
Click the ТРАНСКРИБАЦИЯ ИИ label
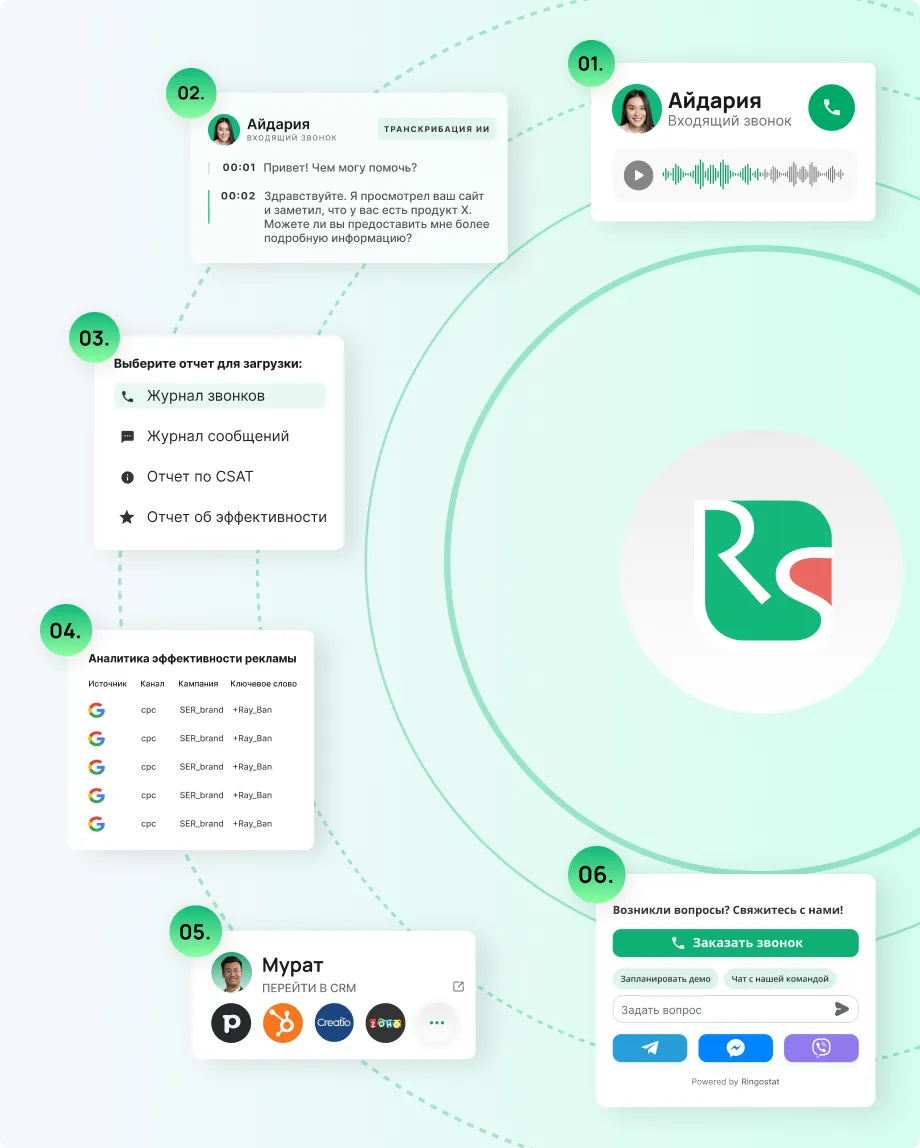pyautogui.click(x=437, y=129)
